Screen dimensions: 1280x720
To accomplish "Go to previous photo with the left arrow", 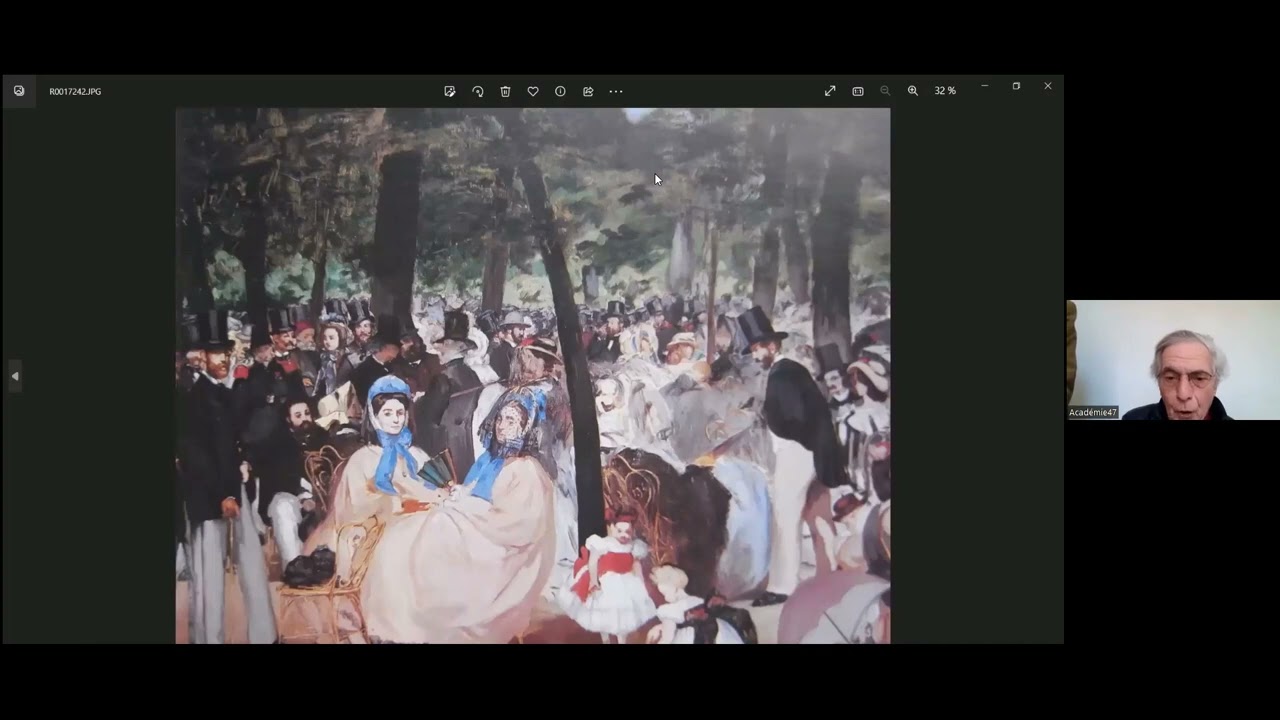I will [x=15, y=376].
